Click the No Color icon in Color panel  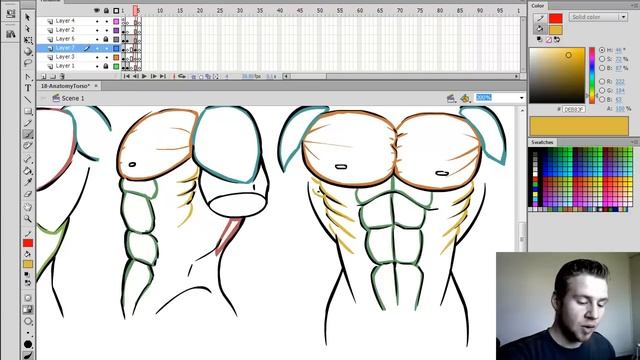549,40
